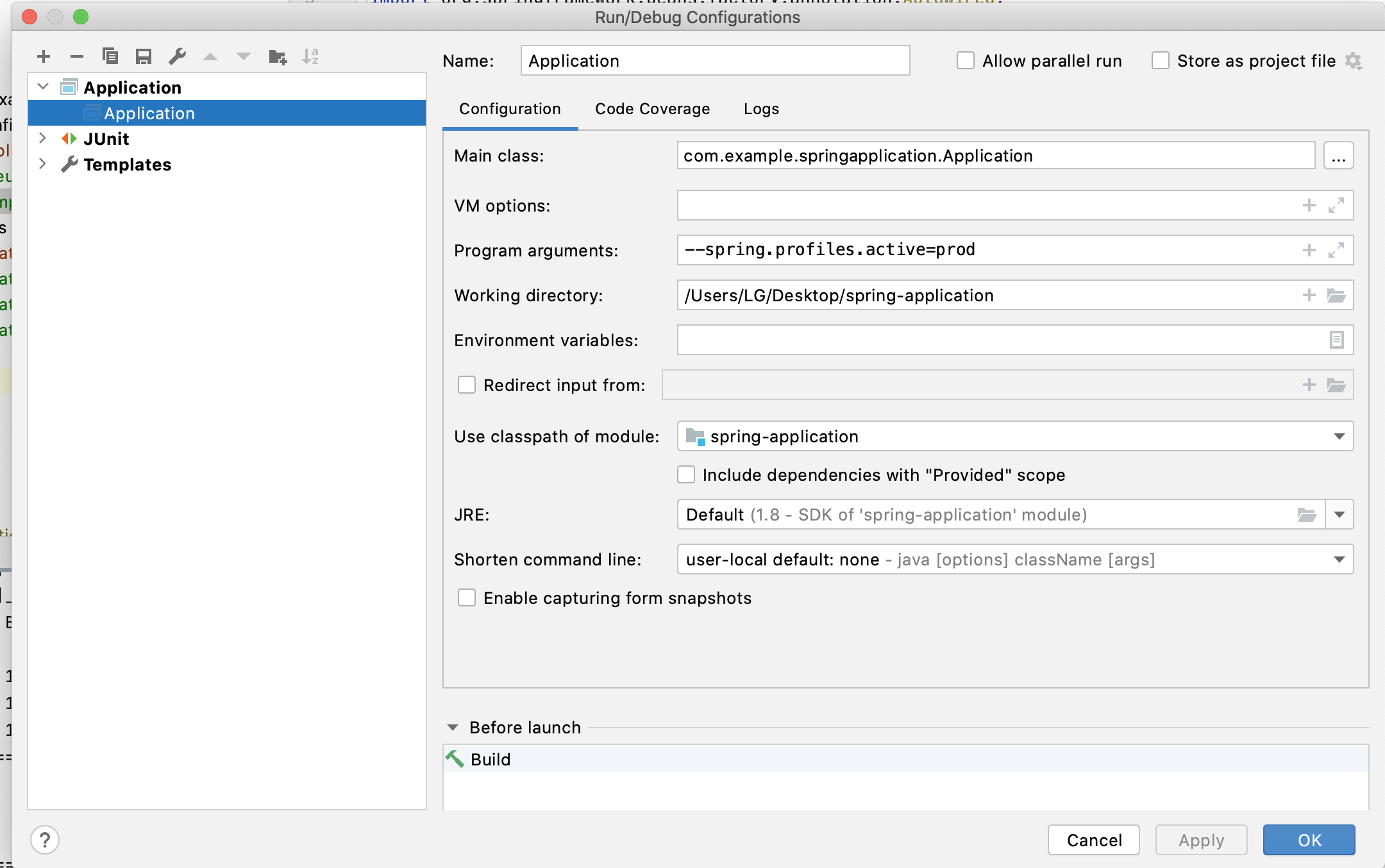Click the copy configuration icon
Screen dimensions: 1385x868
pyautogui.click(x=110, y=57)
